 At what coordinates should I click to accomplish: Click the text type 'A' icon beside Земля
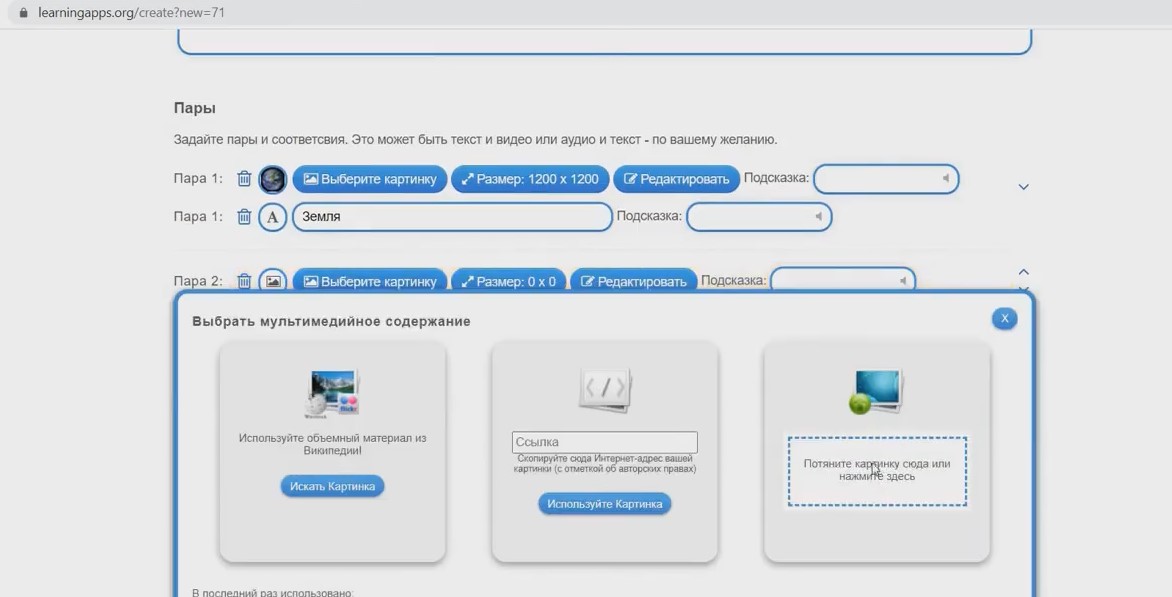[273, 217]
